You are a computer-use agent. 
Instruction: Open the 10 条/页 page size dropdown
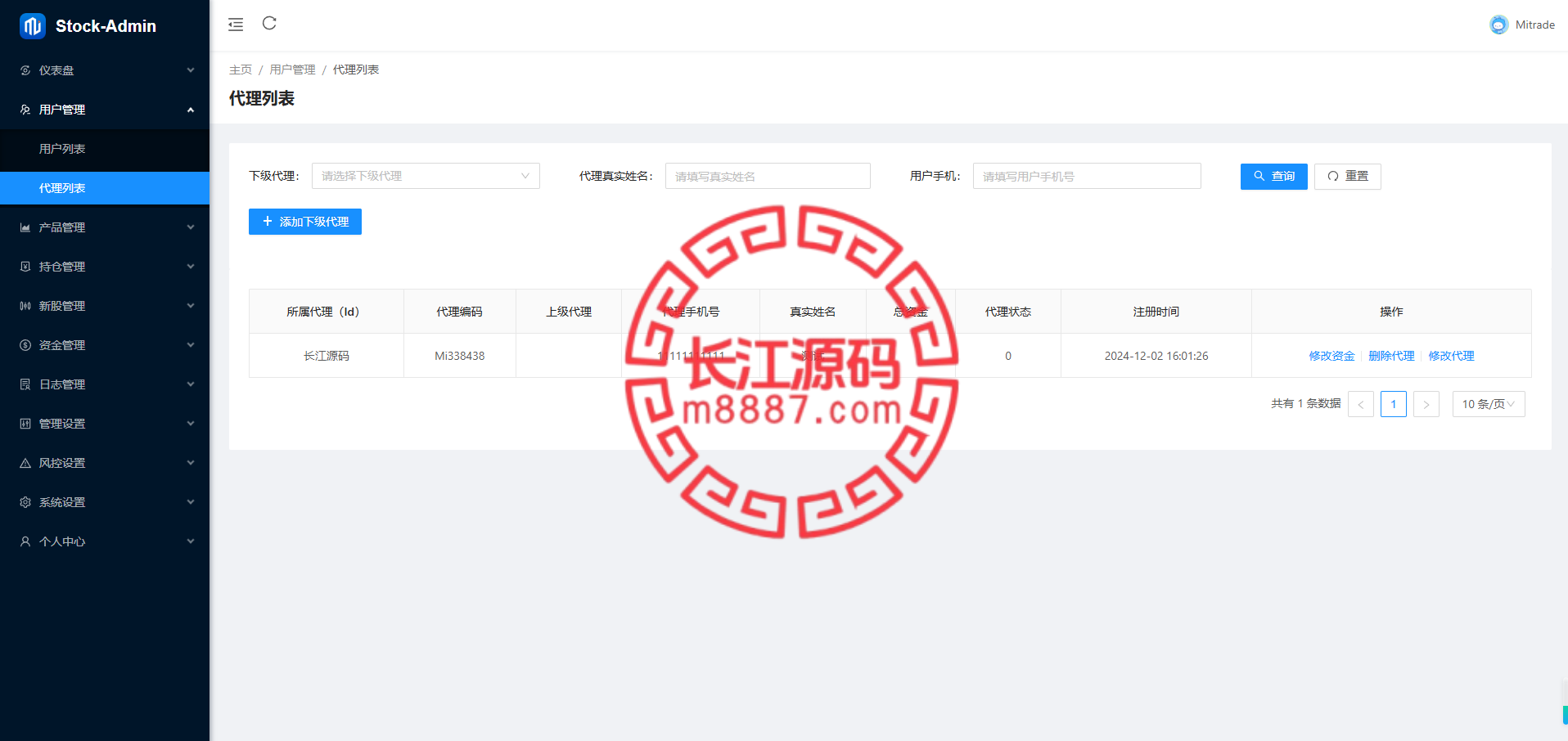tap(1489, 404)
